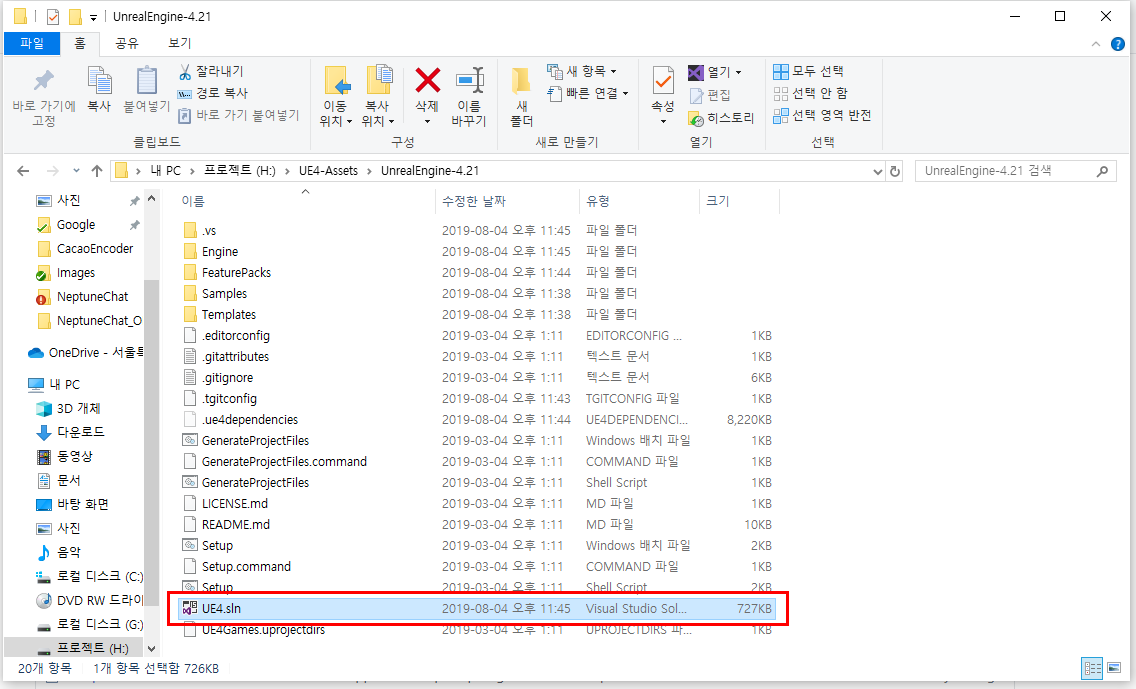Select OneDrive in navigation pane
Viewport: 1136px width, 689px height.
click(x=85, y=353)
